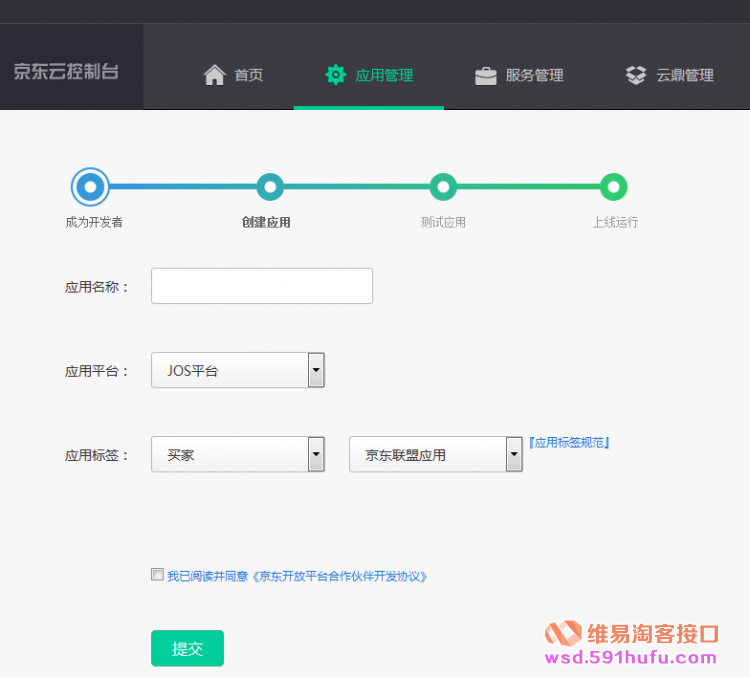Click the 创建应用 step label
750x677 pixels.
tap(266, 222)
